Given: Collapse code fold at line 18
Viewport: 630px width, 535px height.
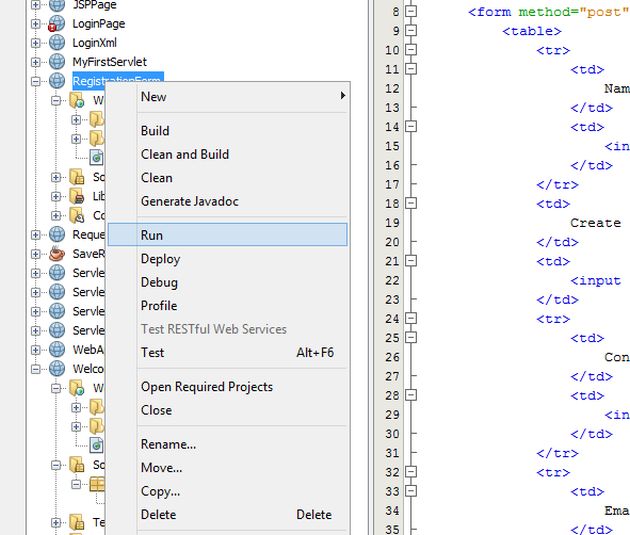Looking at the screenshot, I should point(411,203).
